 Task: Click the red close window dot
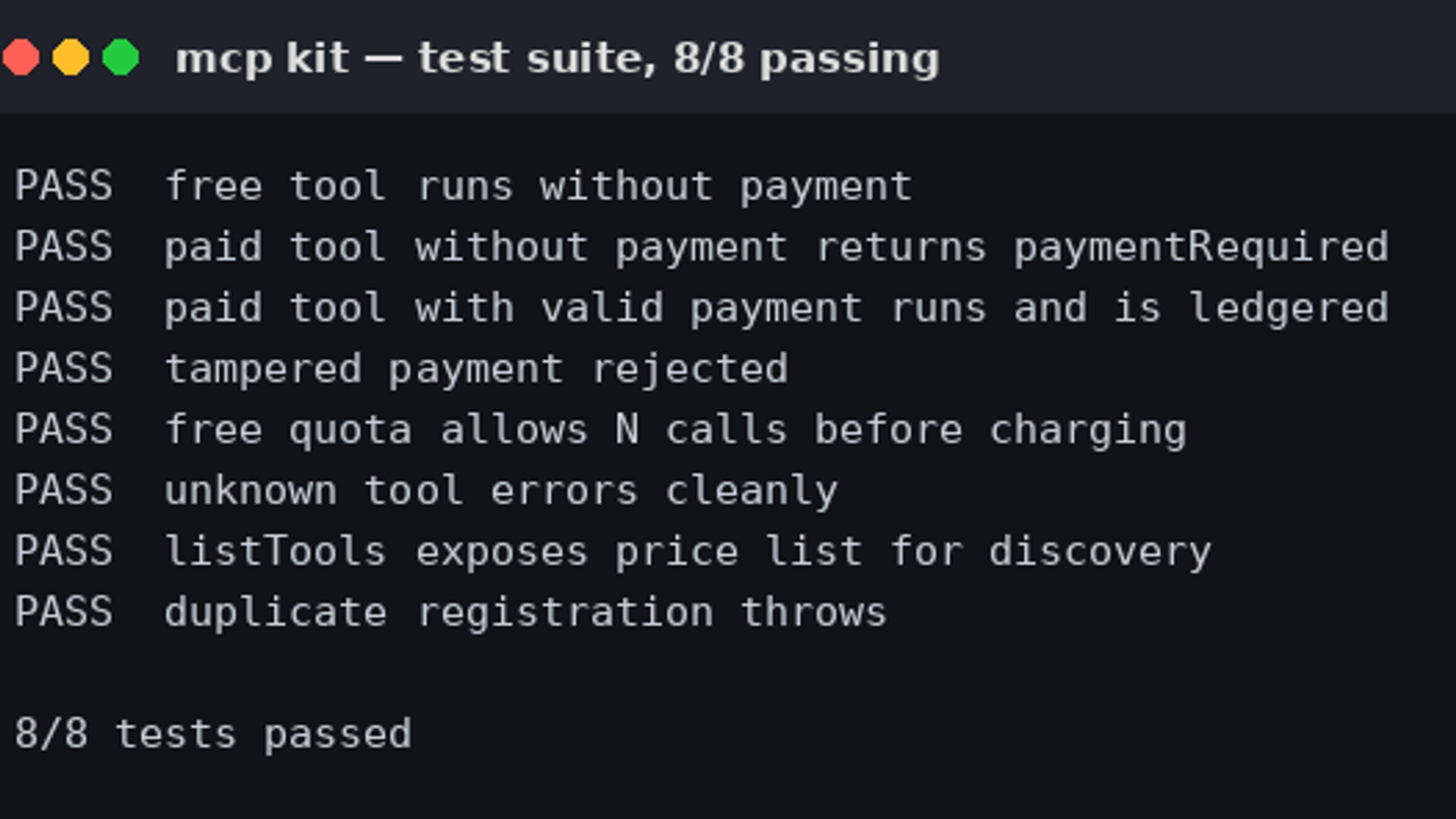pos(21,57)
